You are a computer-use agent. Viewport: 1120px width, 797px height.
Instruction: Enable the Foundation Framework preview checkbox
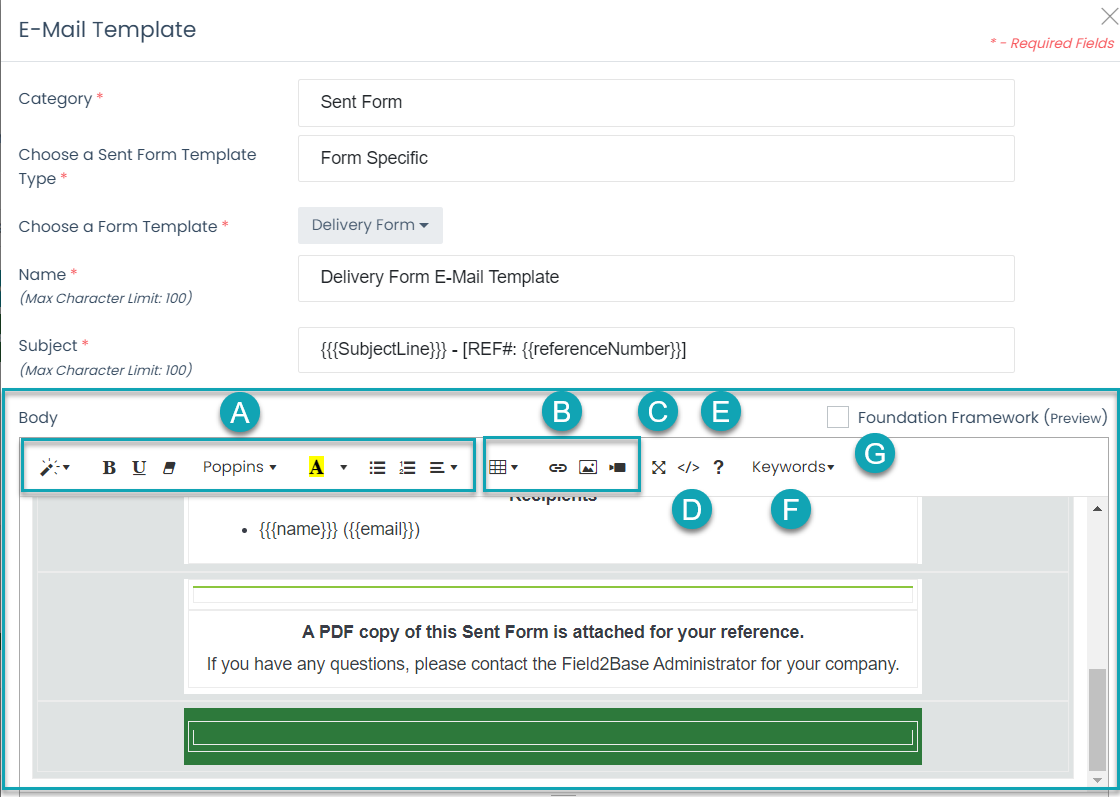[838, 417]
